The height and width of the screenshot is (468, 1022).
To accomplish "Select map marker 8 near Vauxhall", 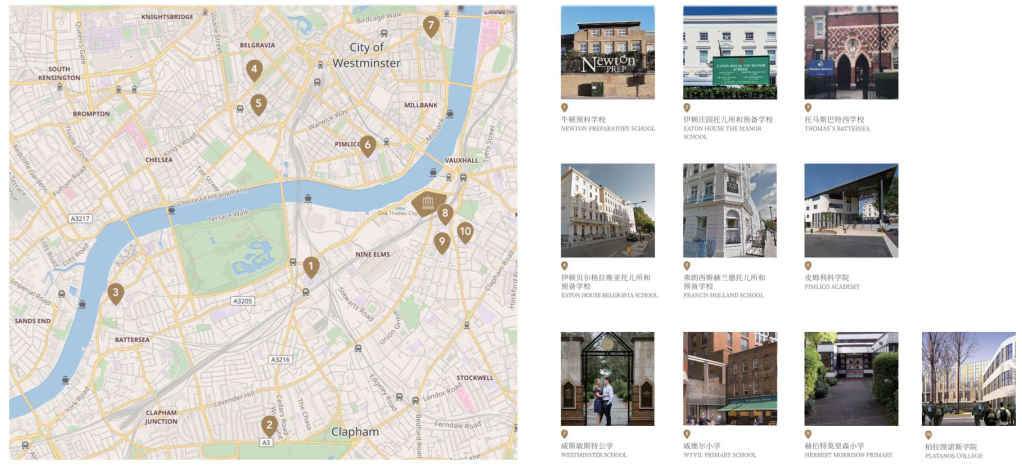I will (x=445, y=213).
